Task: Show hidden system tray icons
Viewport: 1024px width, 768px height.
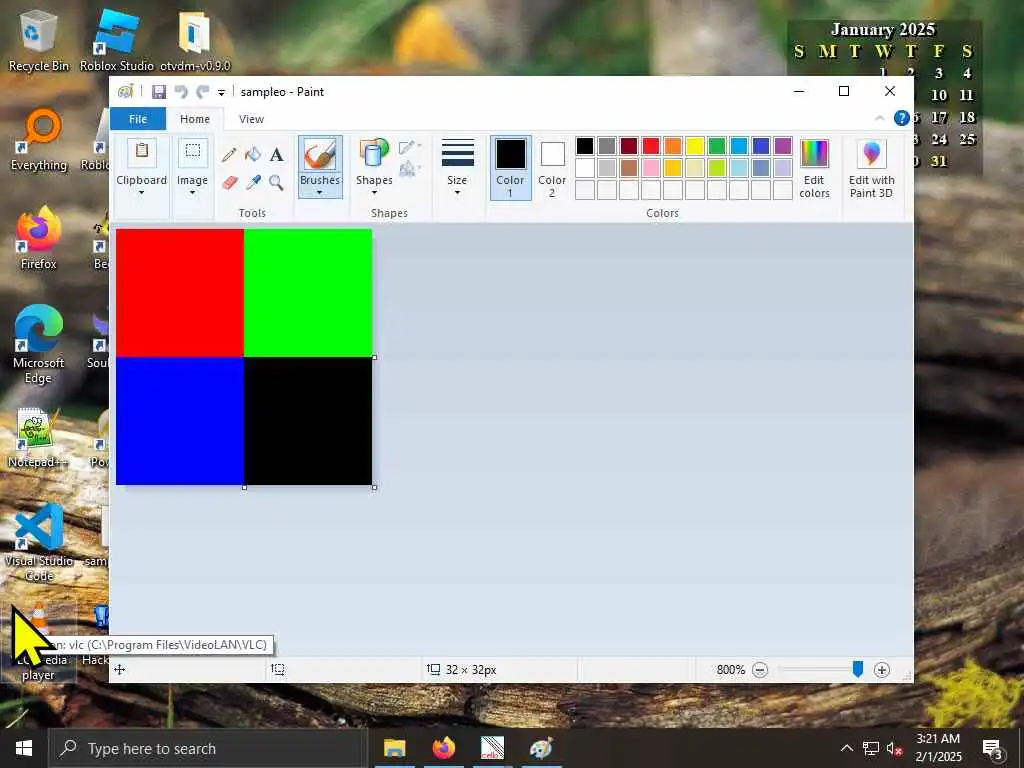Action: click(x=846, y=748)
